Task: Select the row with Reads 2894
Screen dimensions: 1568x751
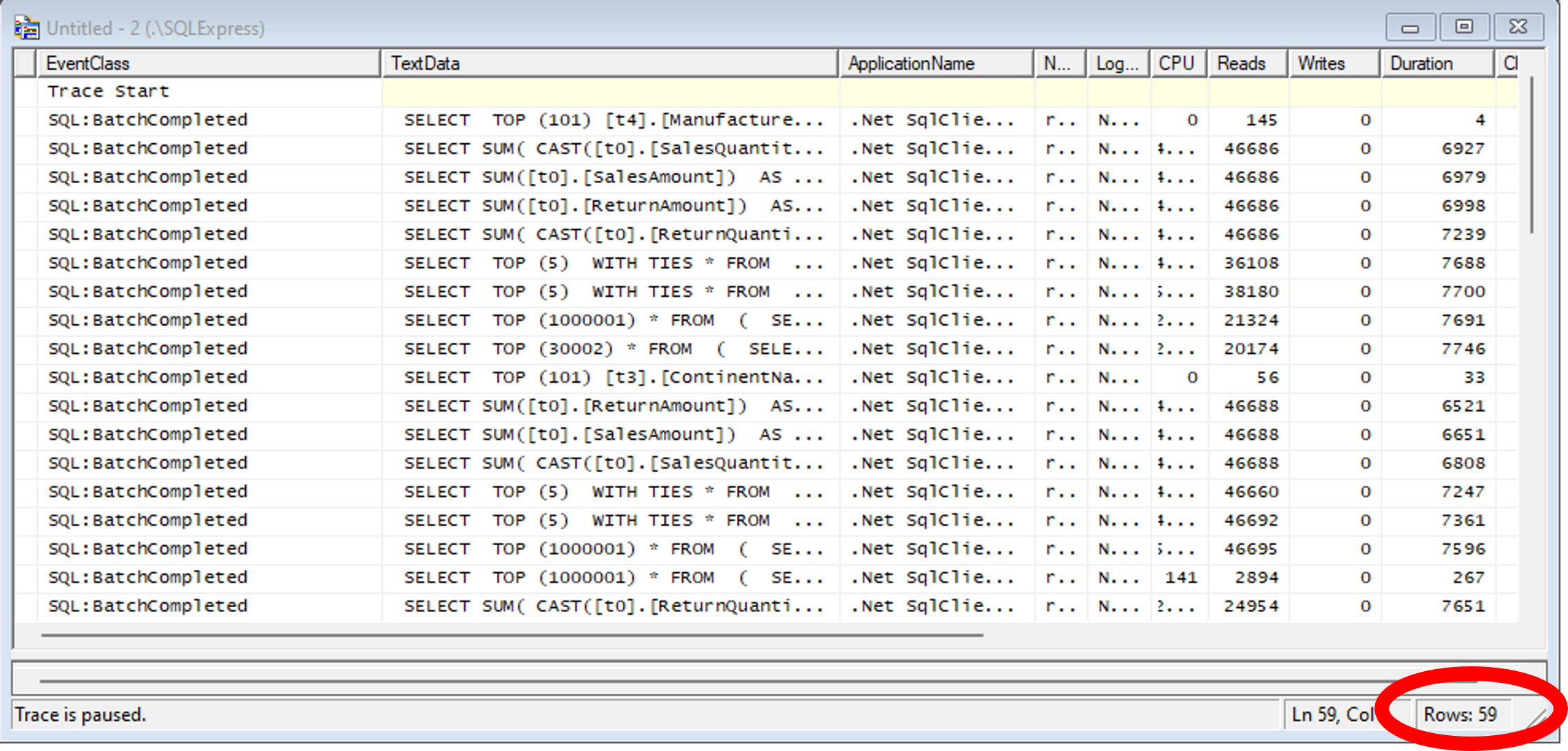Action: click(x=1256, y=578)
